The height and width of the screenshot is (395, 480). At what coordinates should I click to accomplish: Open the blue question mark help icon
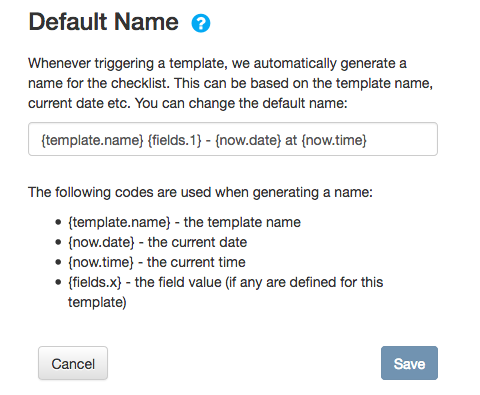201,23
